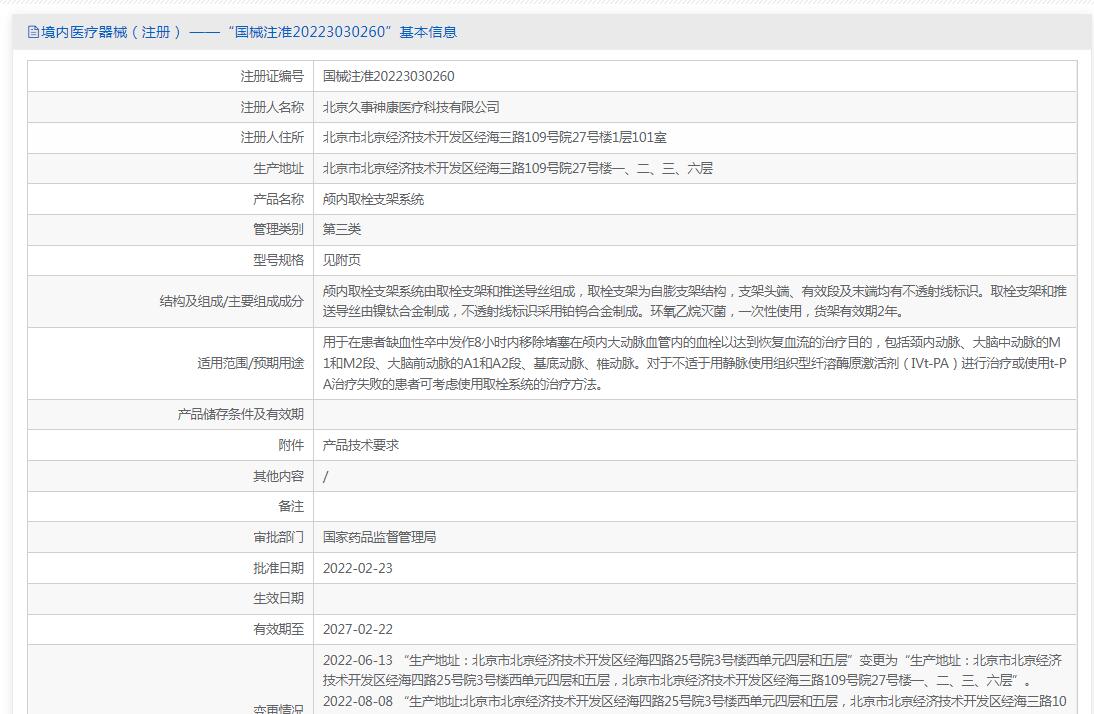This screenshot has width=1094, height=714.
Task: Select the registration number value 国械注准20223030260 in table
Action: click(x=389, y=76)
